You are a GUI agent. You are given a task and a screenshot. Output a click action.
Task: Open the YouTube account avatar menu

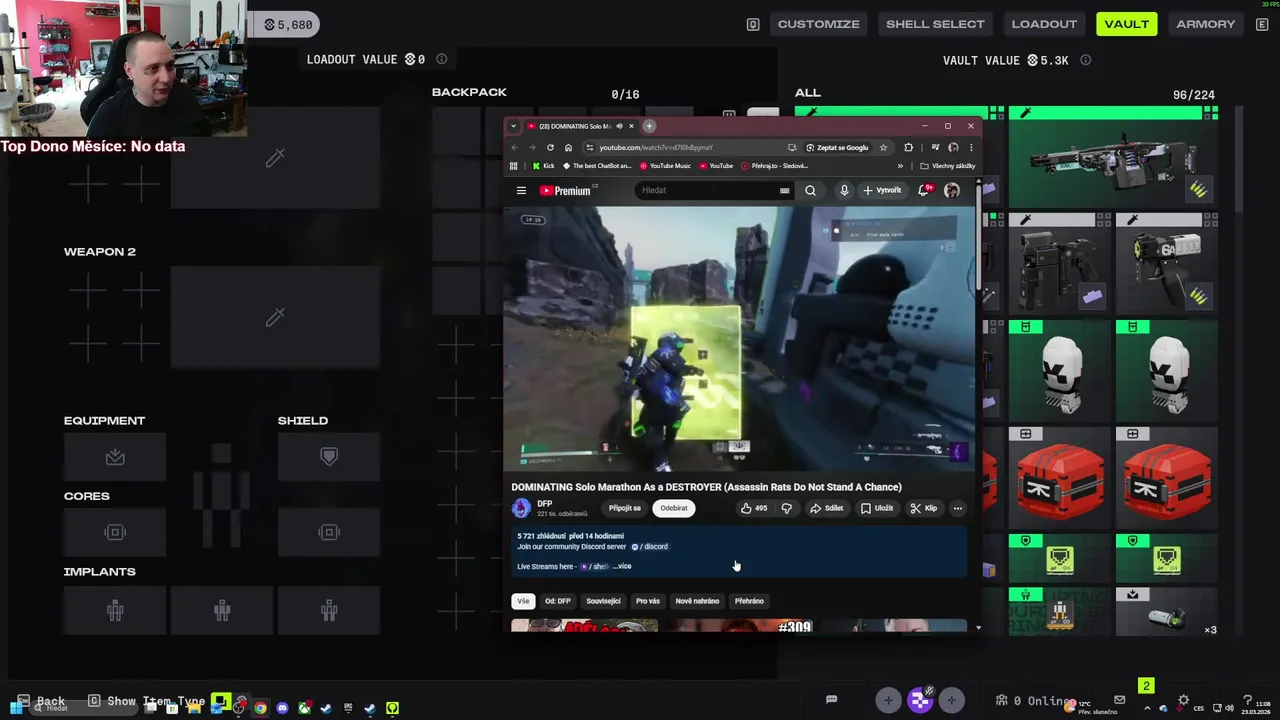[952, 190]
